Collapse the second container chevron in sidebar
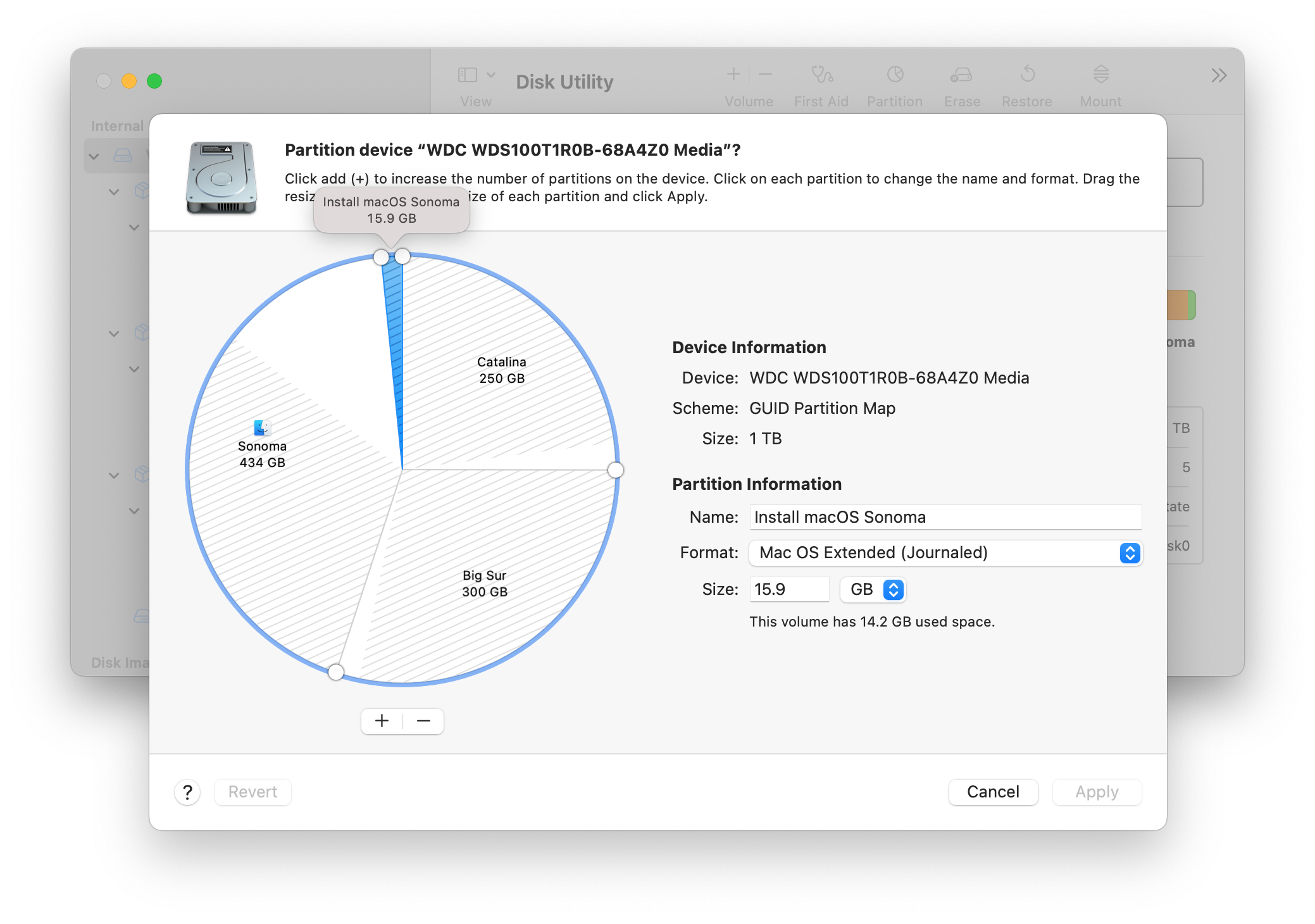 (114, 334)
